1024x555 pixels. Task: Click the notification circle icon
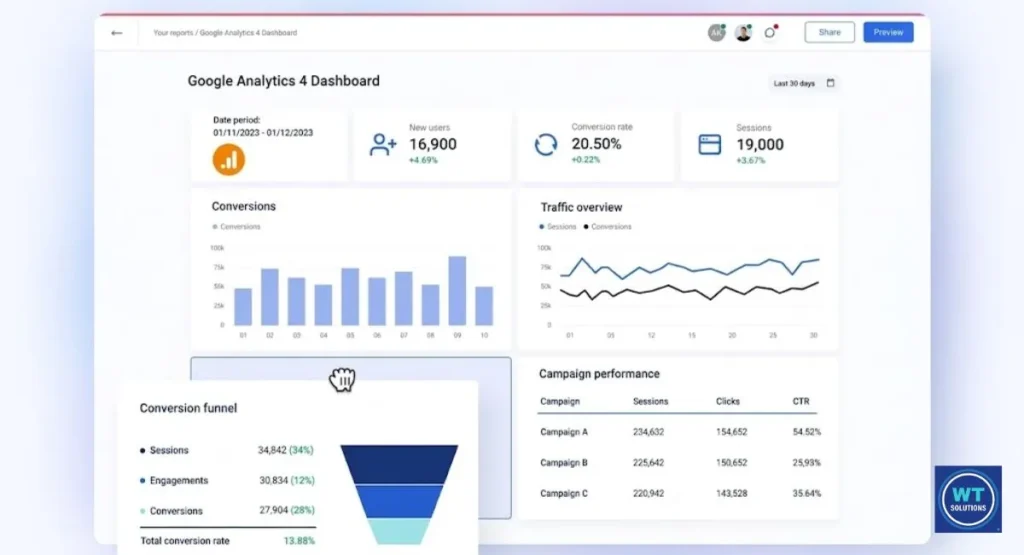click(771, 32)
